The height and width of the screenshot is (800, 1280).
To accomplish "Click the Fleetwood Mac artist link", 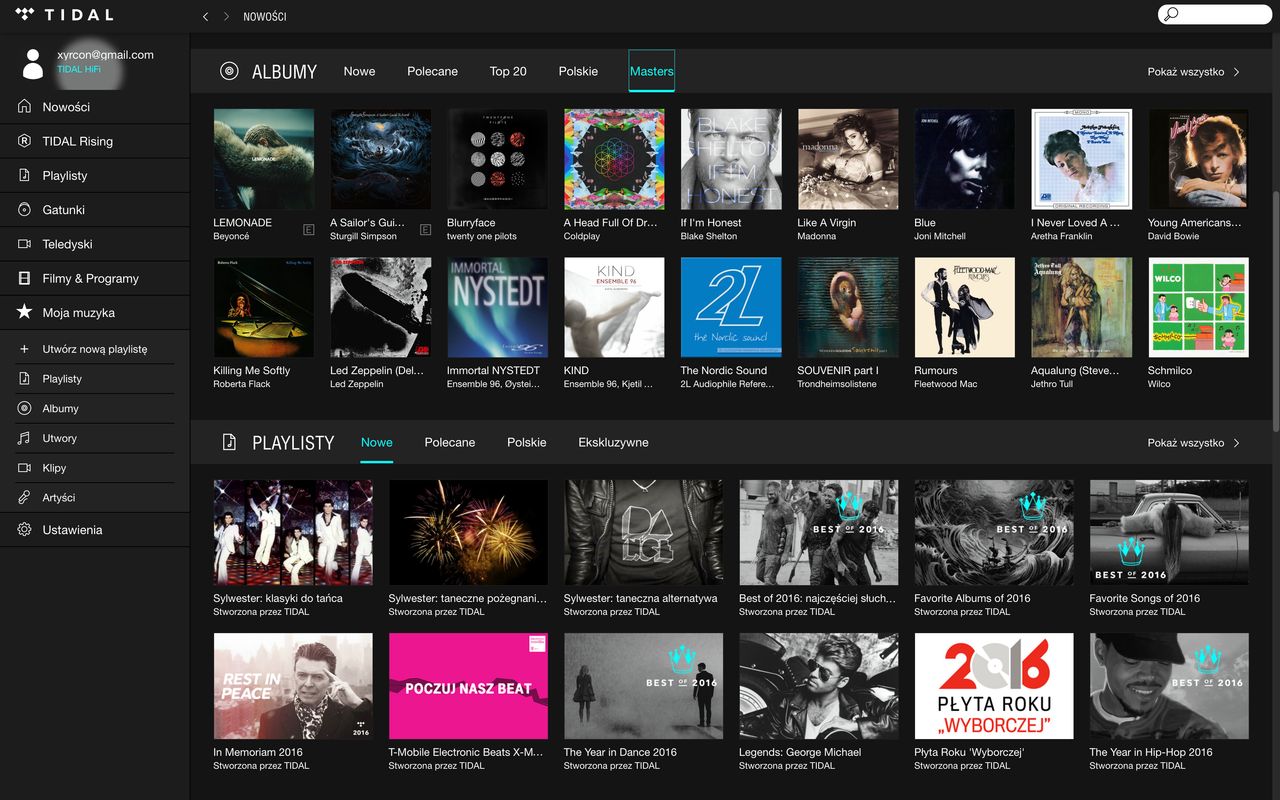I will [x=946, y=384].
